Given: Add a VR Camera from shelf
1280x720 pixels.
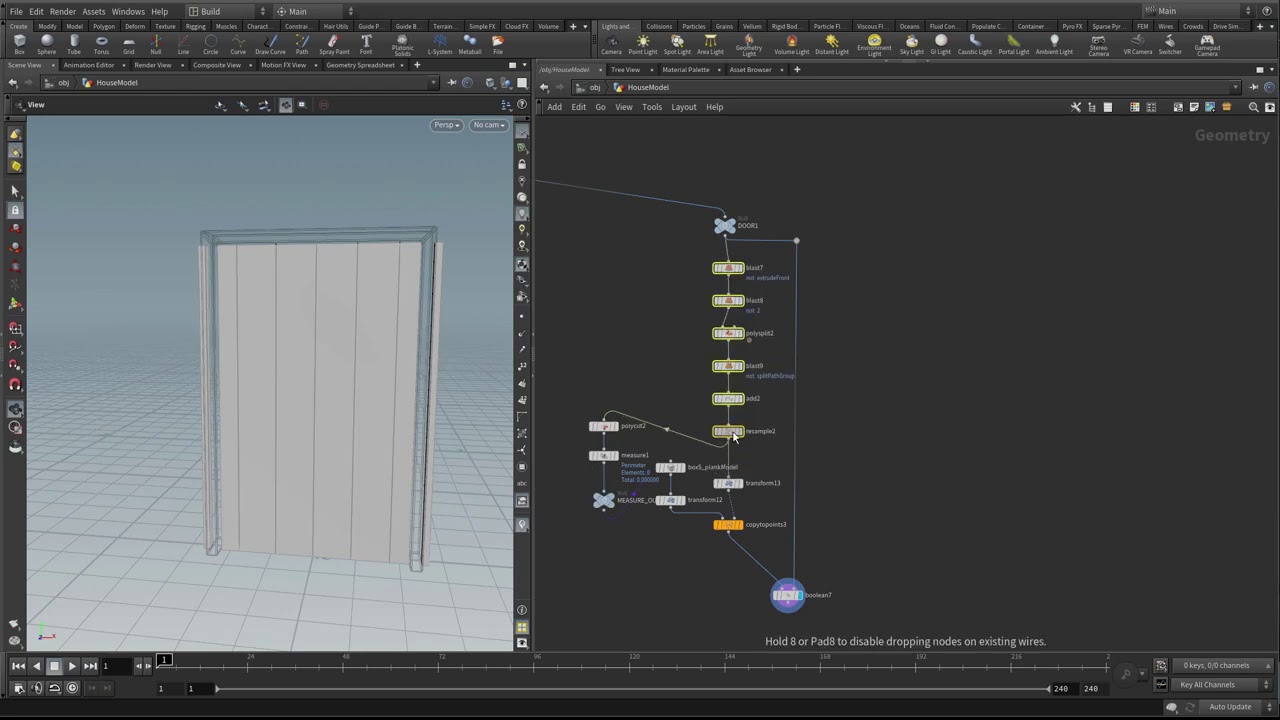Looking at the screenshot, I should click(x=1137, y=44).
